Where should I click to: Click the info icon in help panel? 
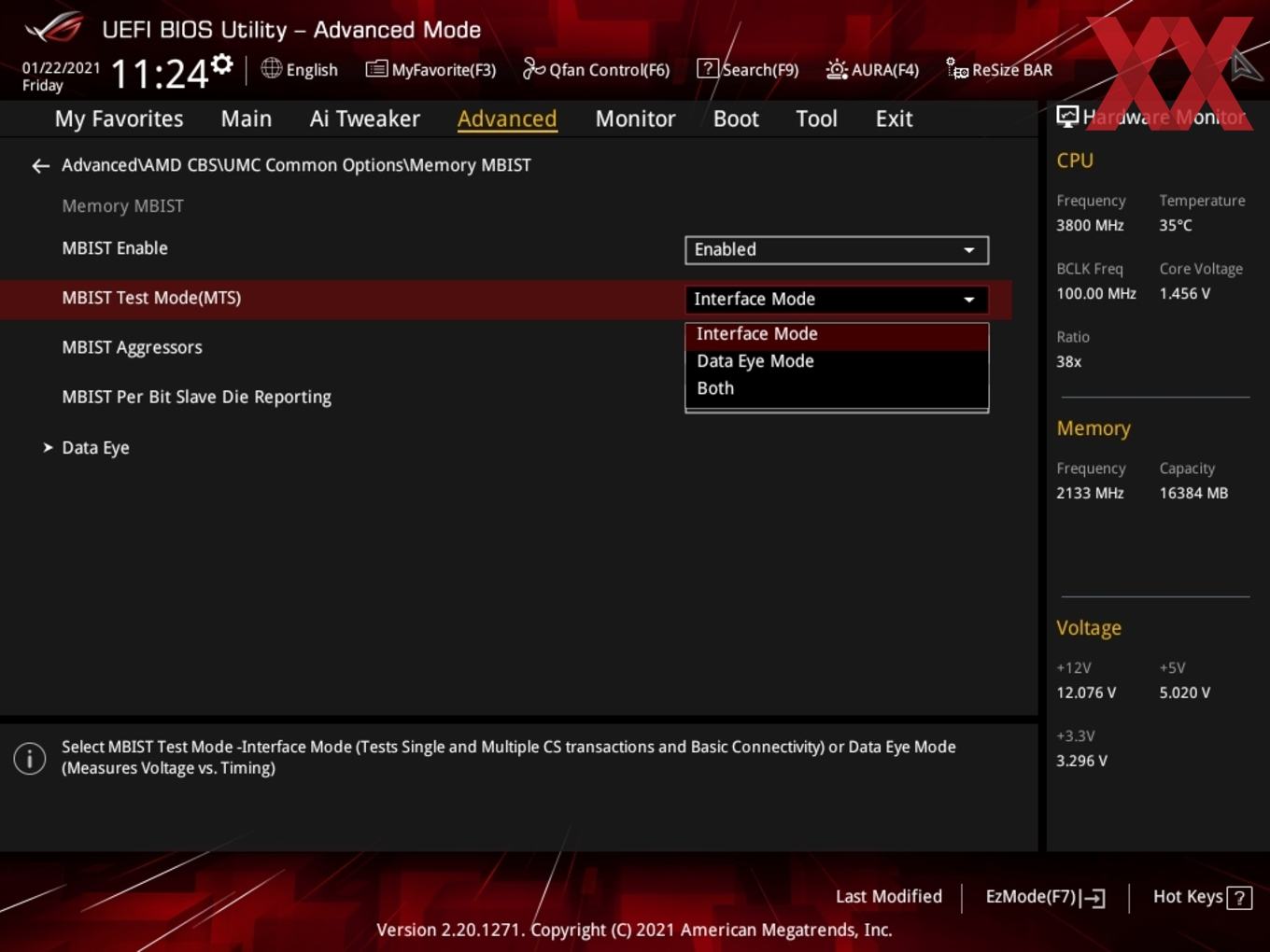coord(30,758)
